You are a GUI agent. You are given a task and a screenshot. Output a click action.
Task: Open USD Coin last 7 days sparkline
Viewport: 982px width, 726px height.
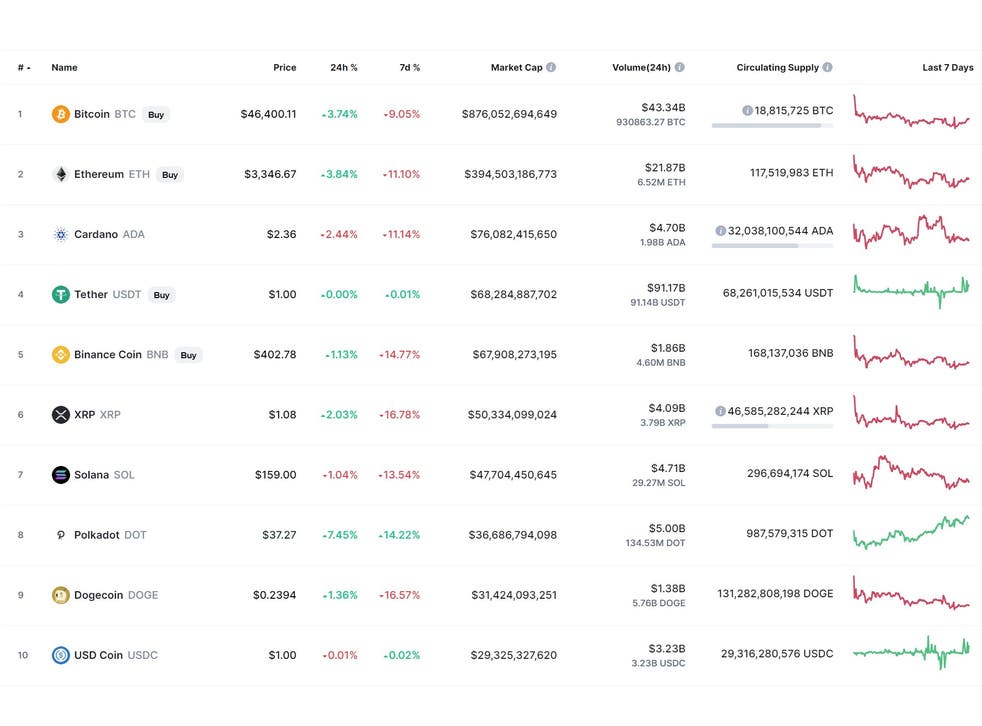911,653
